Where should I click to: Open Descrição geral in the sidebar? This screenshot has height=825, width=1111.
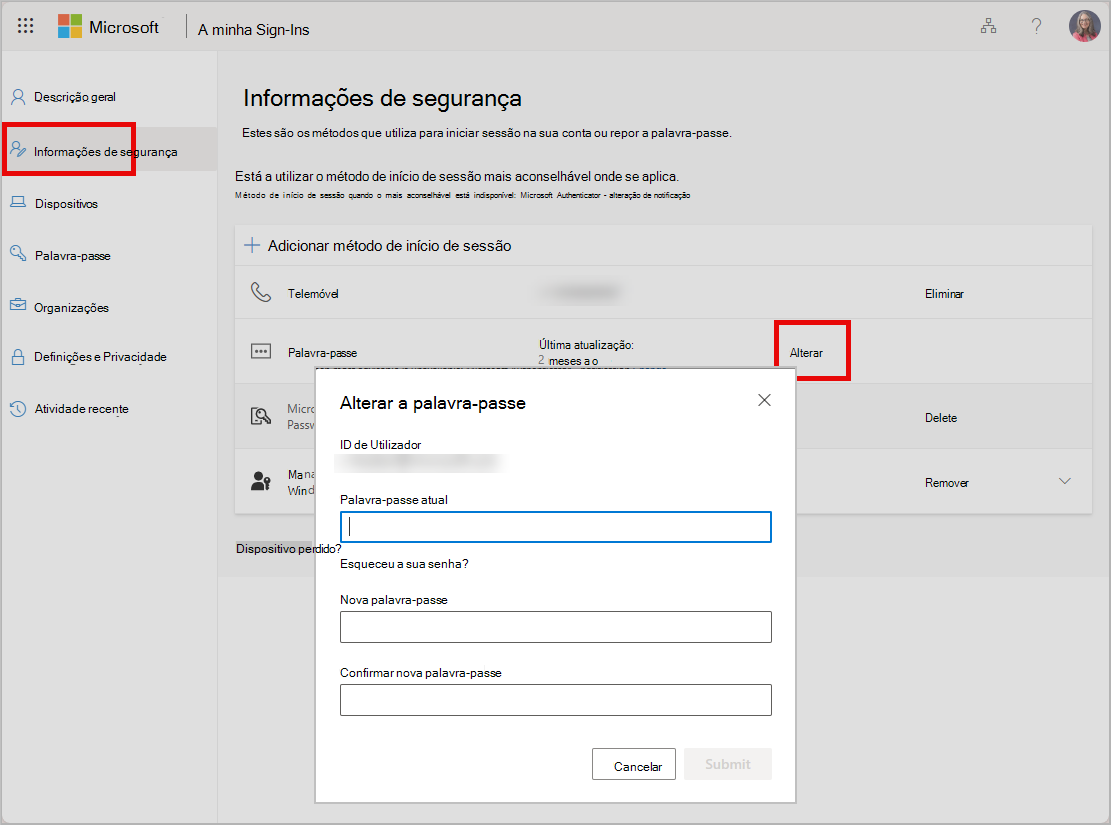pyautogui.click(x=75, y=97)
